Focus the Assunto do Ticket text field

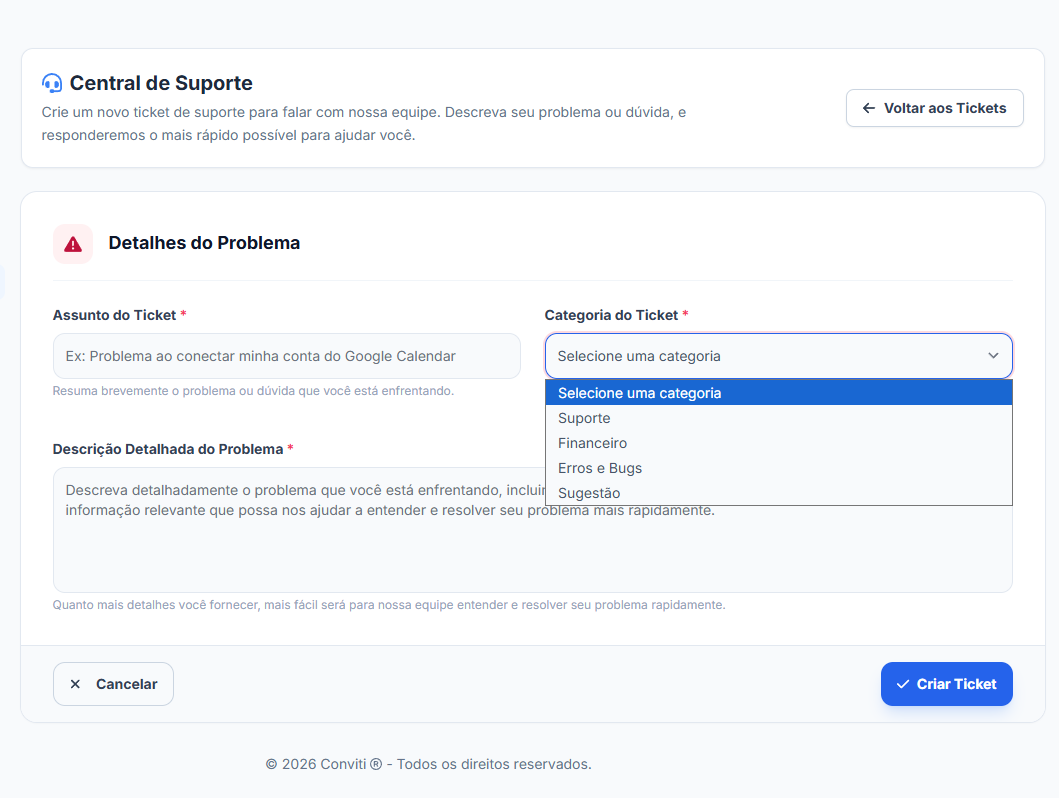[286, 356]
